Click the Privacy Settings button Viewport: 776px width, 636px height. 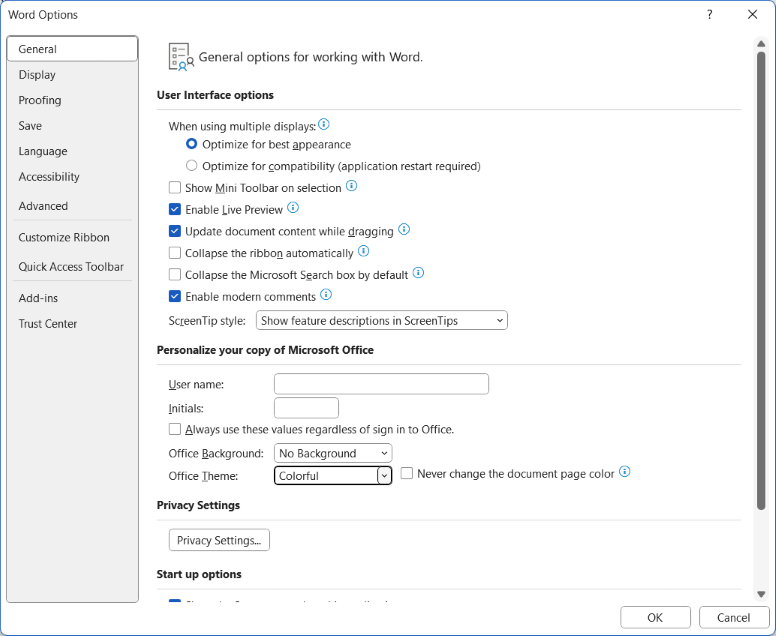(x=219, y=540)
